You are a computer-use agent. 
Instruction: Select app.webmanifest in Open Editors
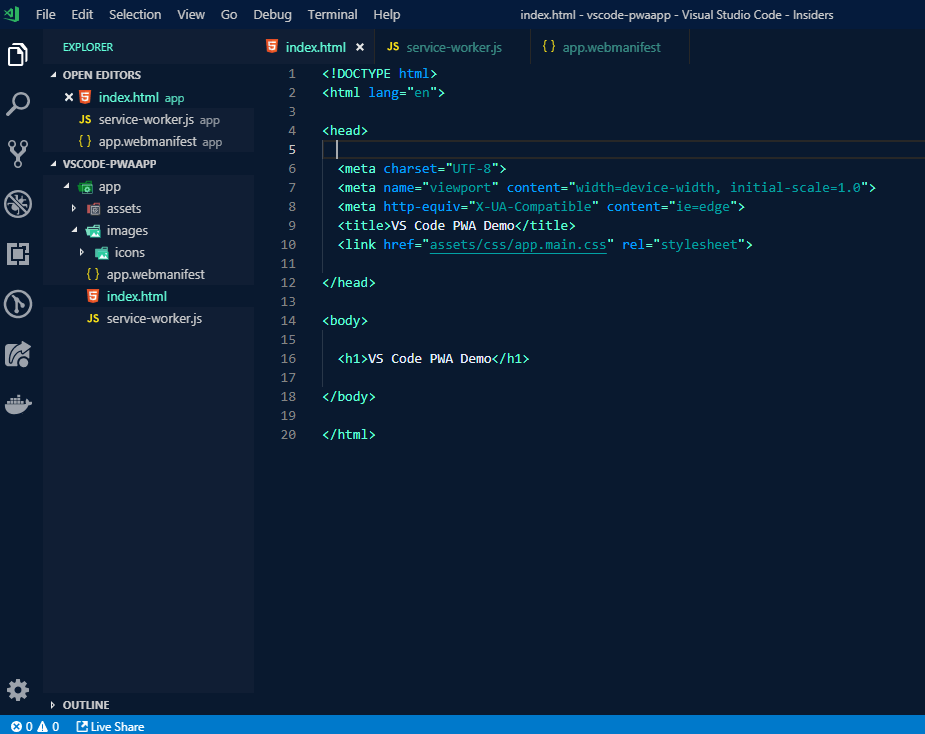pos(149,142)
